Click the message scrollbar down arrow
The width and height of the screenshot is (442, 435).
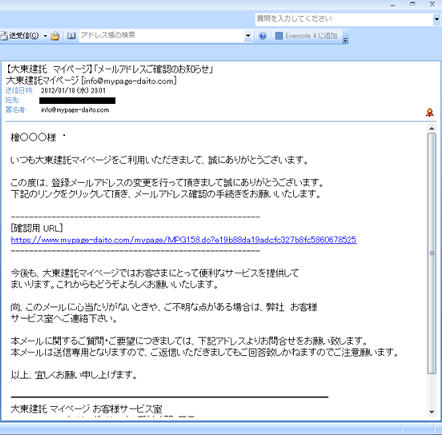tap(432, 412)
